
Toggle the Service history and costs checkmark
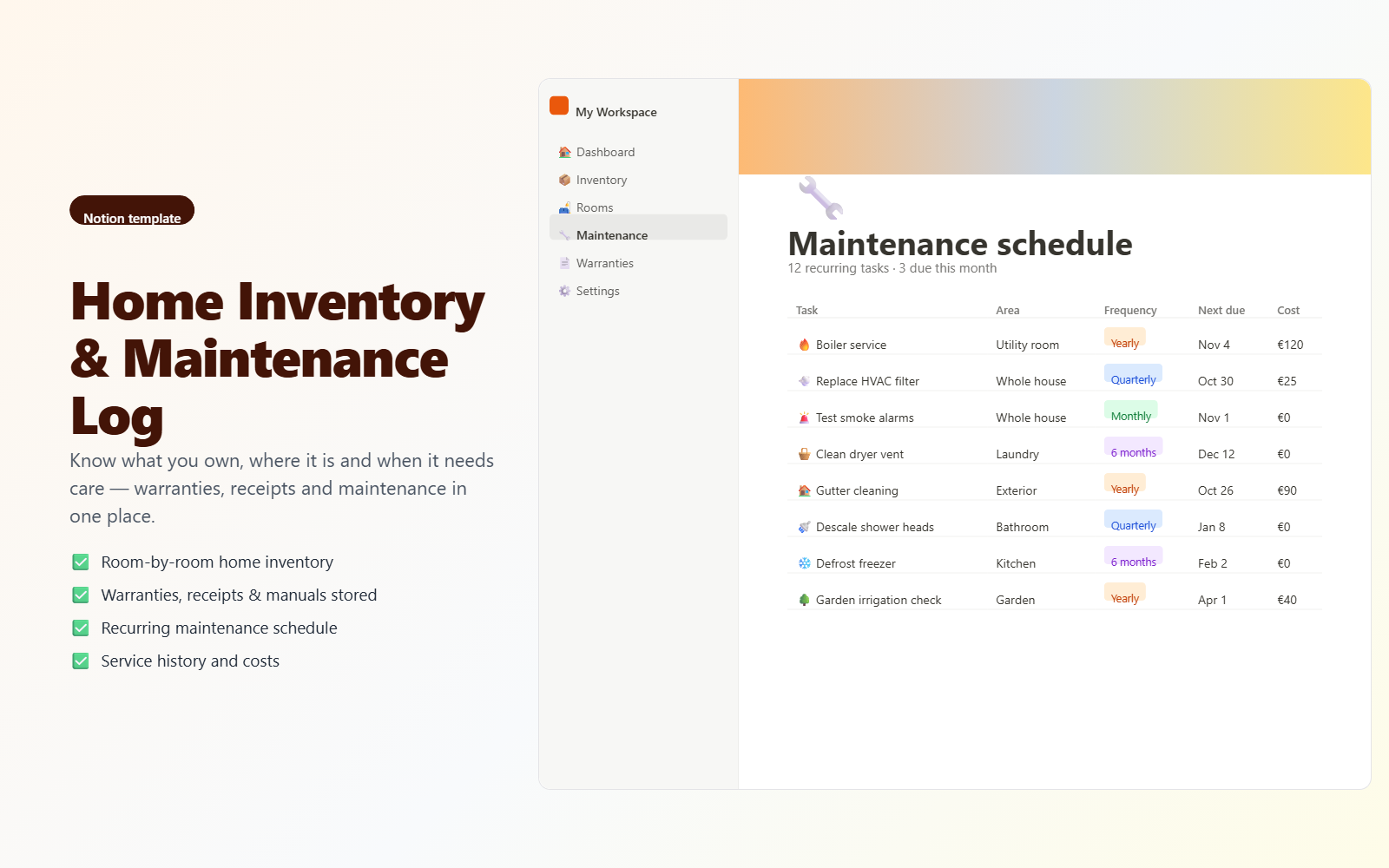(x=81, y=661)
